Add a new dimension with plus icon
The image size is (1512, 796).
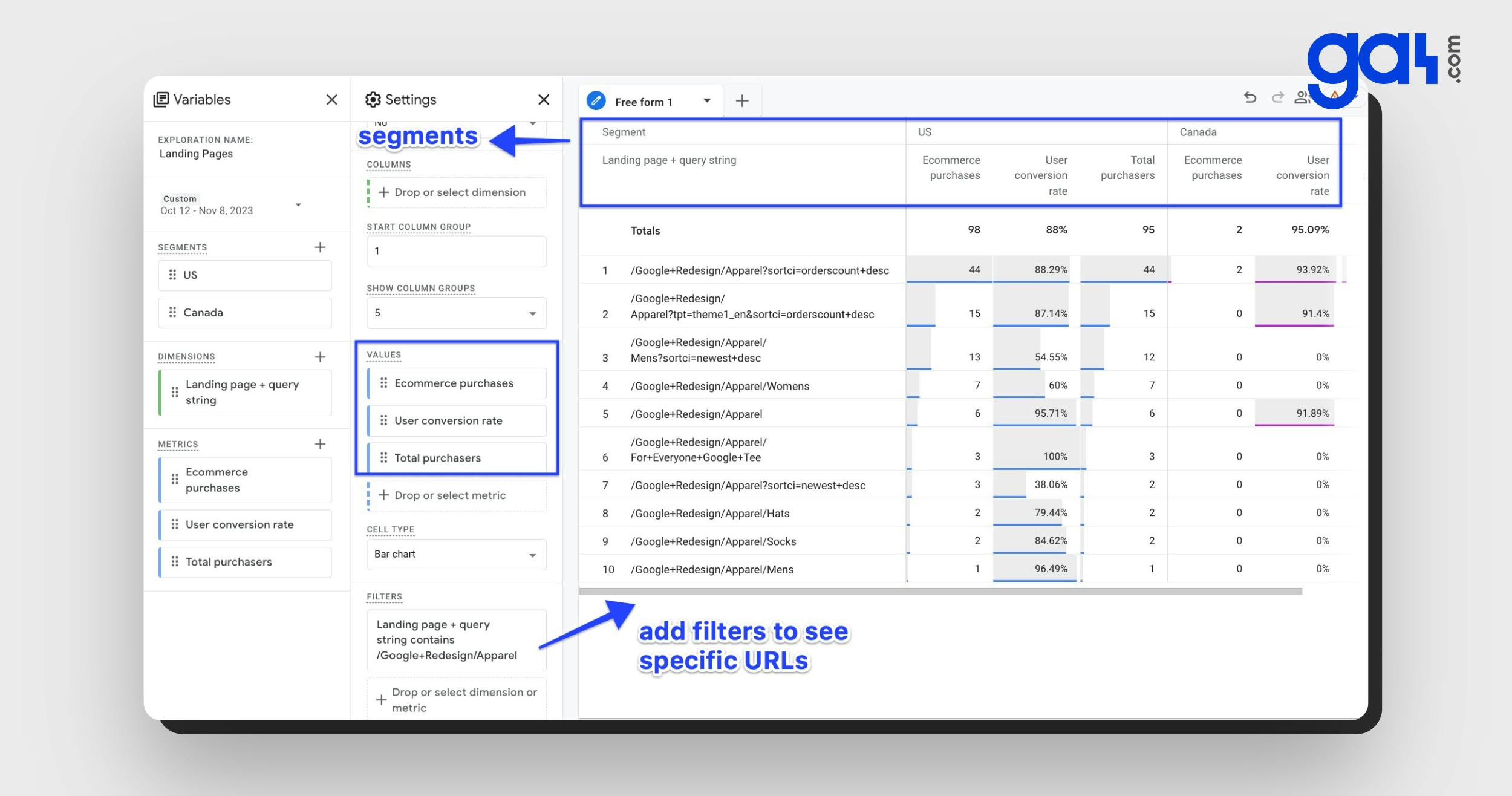click(x=320, y=357)
